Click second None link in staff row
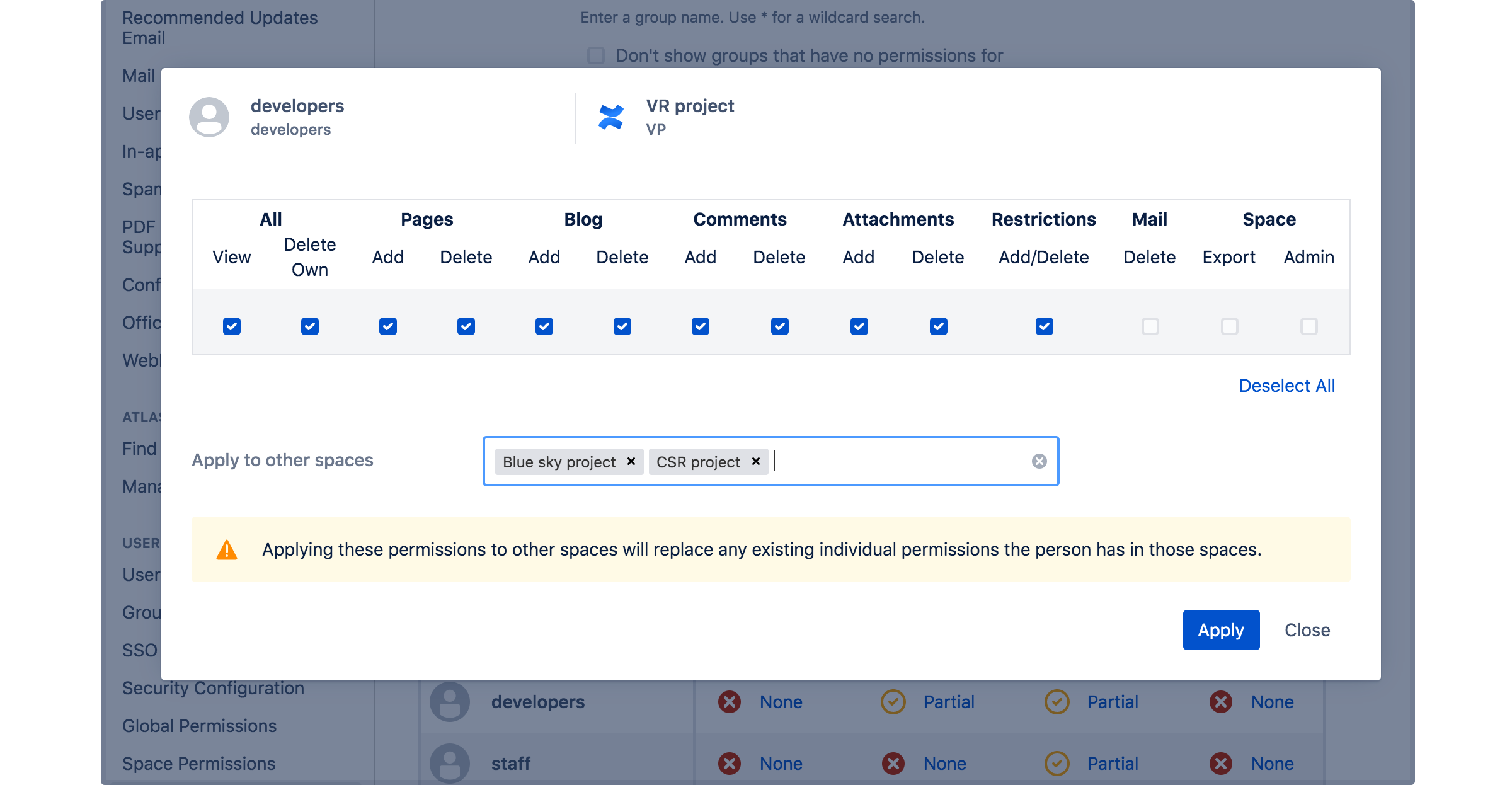The image size is (1512, 785). tap(945, 764)
